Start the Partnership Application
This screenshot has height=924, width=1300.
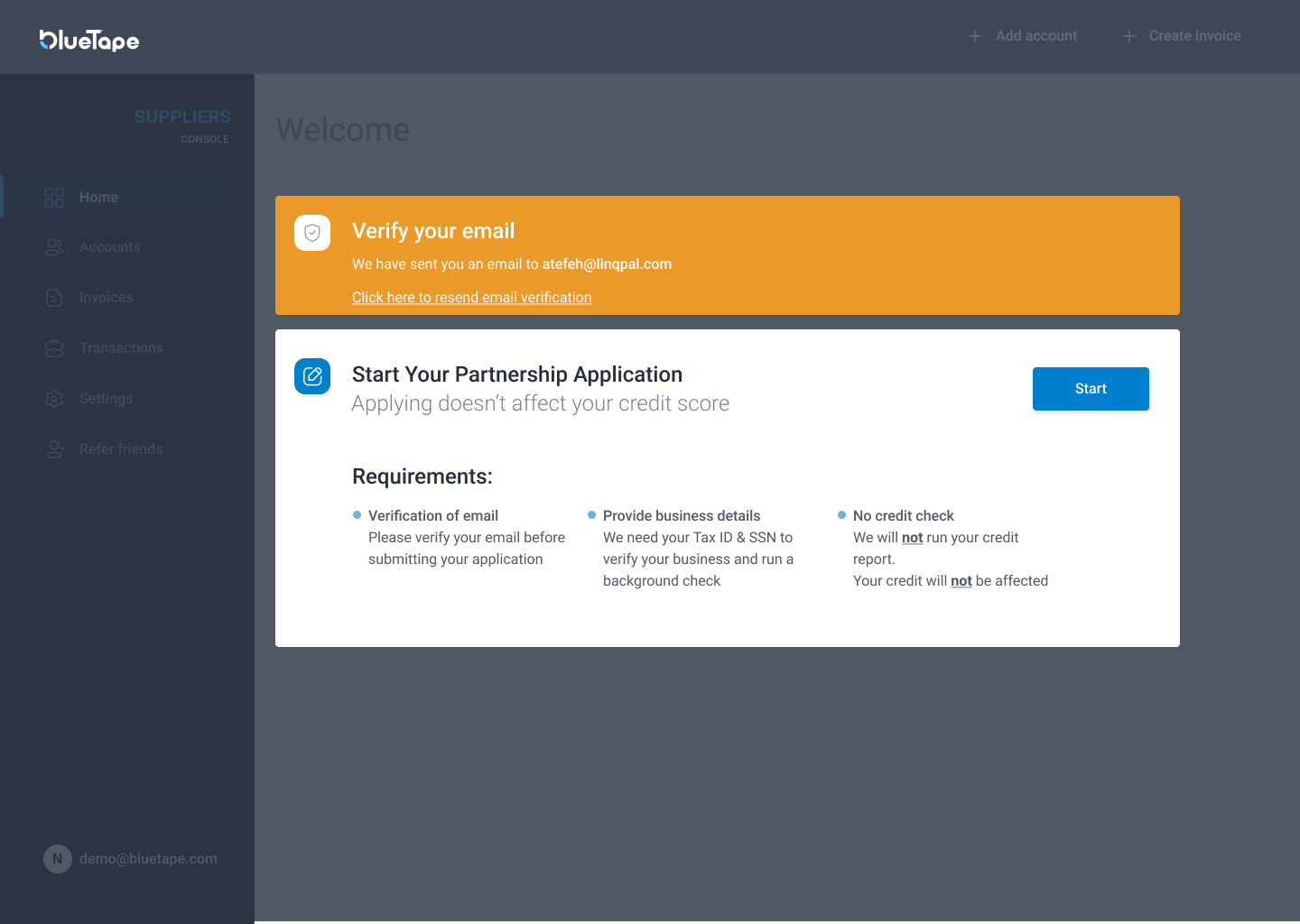tap(1091, 389)
